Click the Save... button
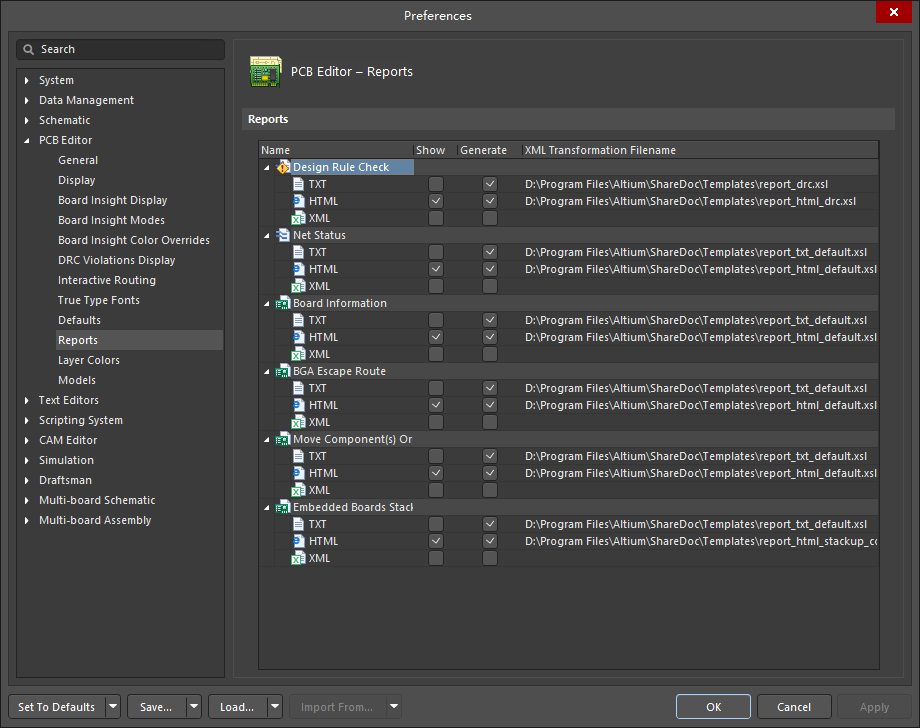The image size is (920, 728). [x=157, y=707]
